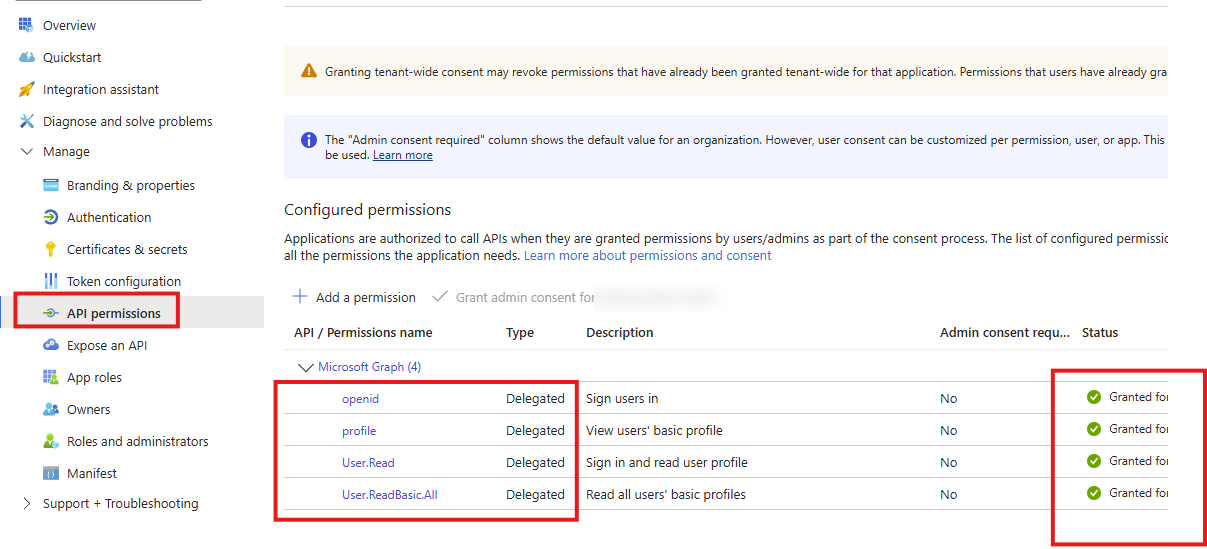Click the checkmark icon beside Grant admin consent
The width and height of the screenshot is (1207, 549).
coord(440,297)
